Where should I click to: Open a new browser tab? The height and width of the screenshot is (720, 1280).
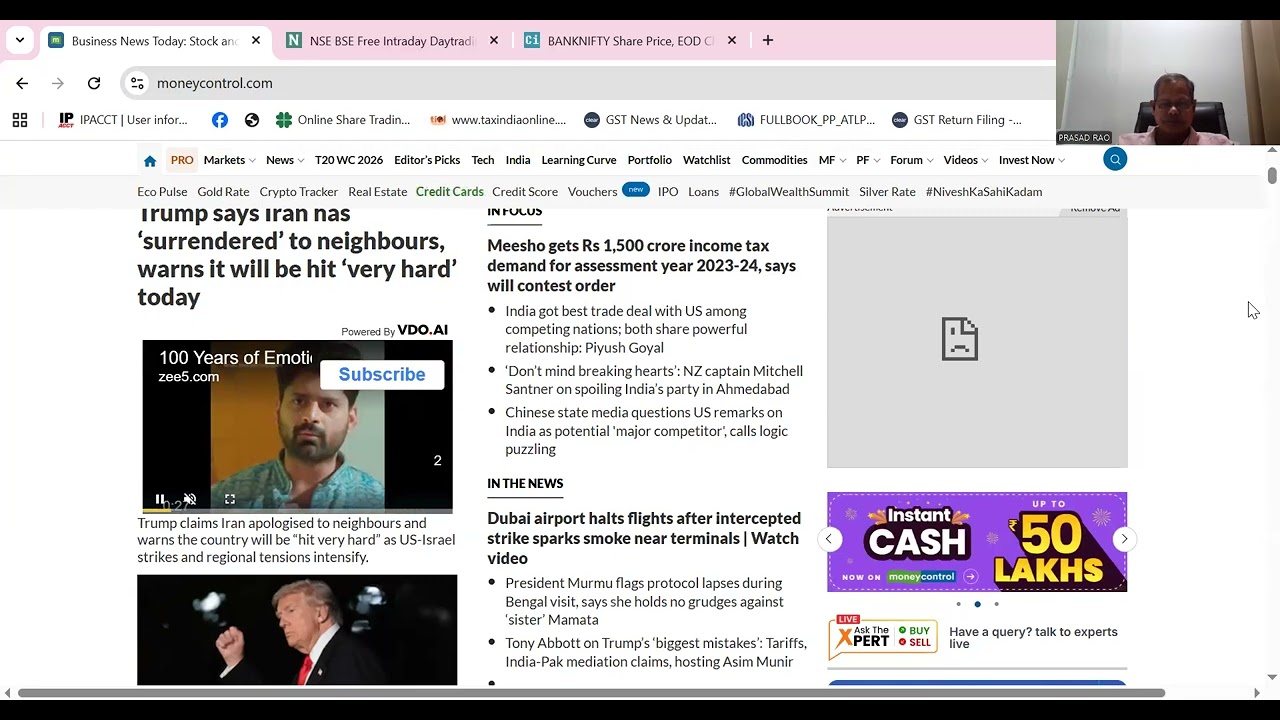click(768, 41)
